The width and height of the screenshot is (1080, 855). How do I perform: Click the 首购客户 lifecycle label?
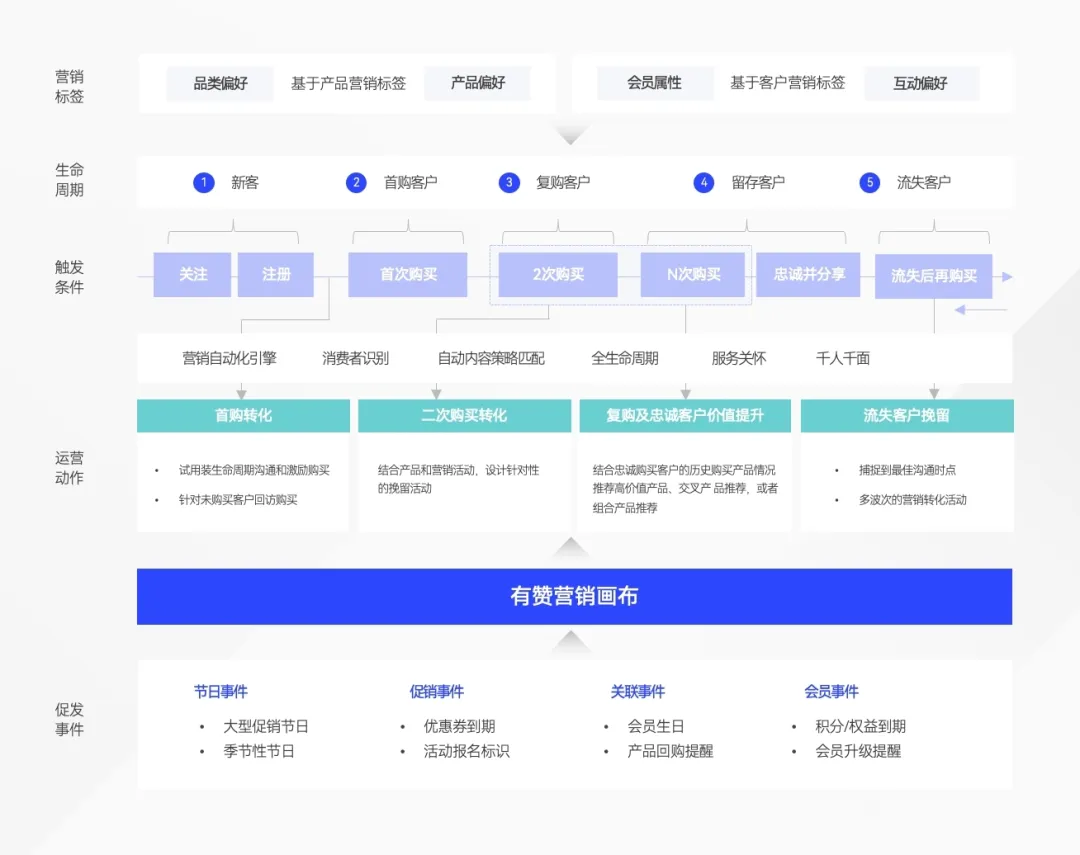pos(411,183)
